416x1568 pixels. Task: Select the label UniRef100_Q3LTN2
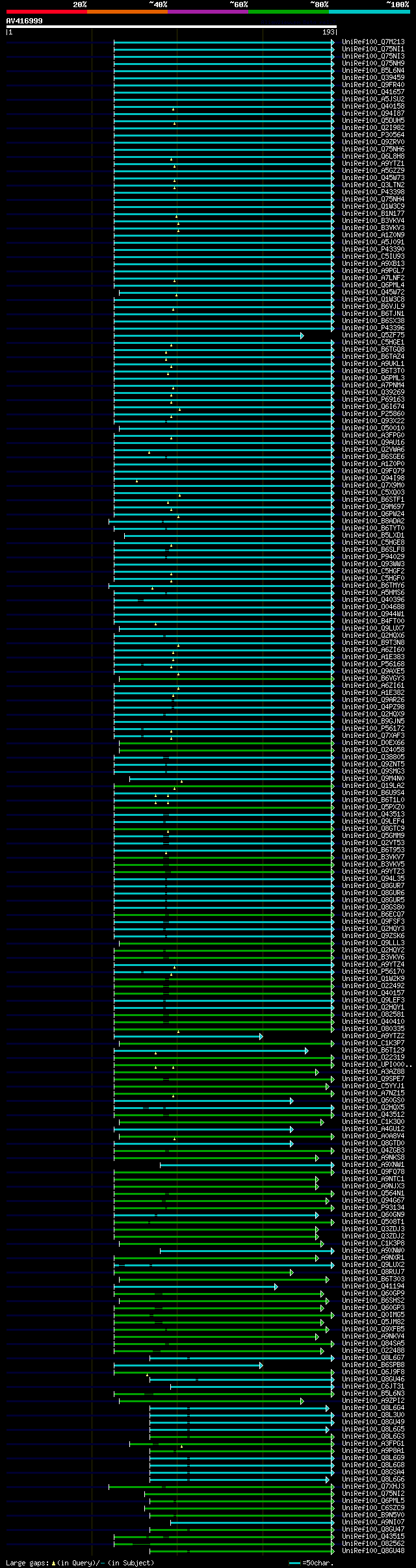pos(373,185)
